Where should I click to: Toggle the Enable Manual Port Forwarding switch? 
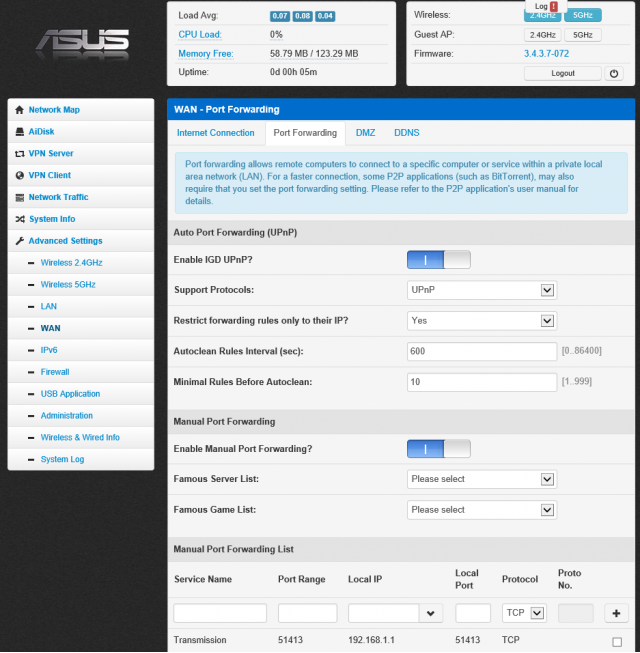438,449
